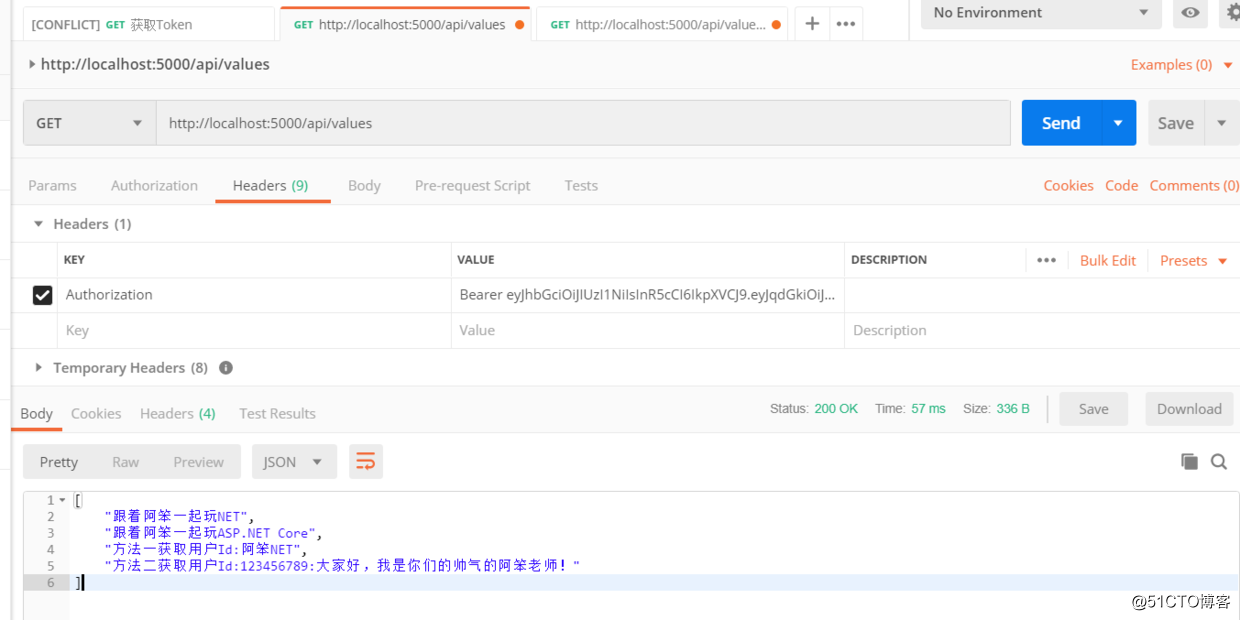Open the request Authorization tab
Viewport: 1240px width, 620px height.
click(x=154, y=185)
